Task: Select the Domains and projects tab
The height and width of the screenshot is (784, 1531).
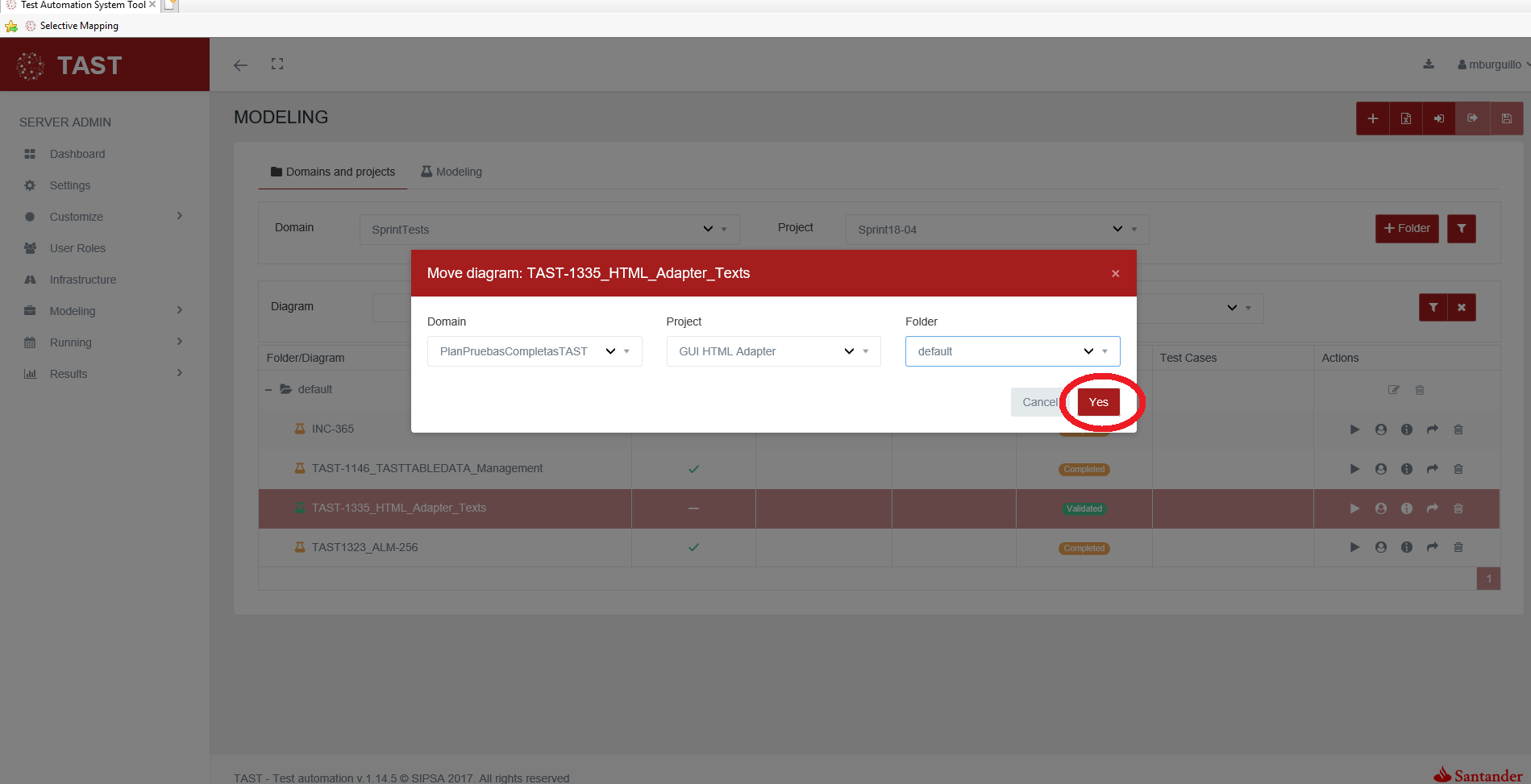Action: click(333, 172)
